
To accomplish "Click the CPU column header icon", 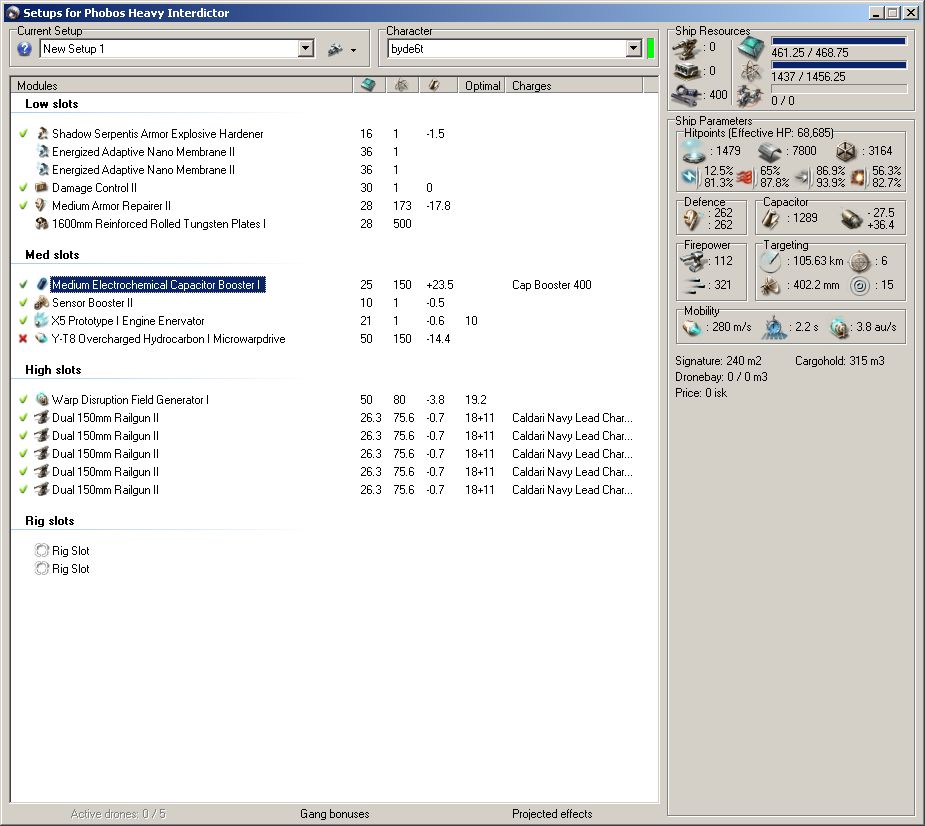I will [x=368, y=85].
